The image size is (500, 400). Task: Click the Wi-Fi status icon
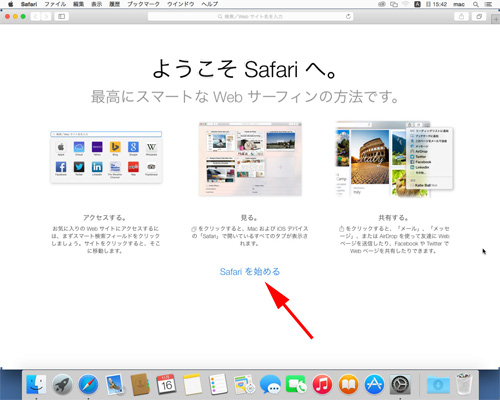[406, 4]
